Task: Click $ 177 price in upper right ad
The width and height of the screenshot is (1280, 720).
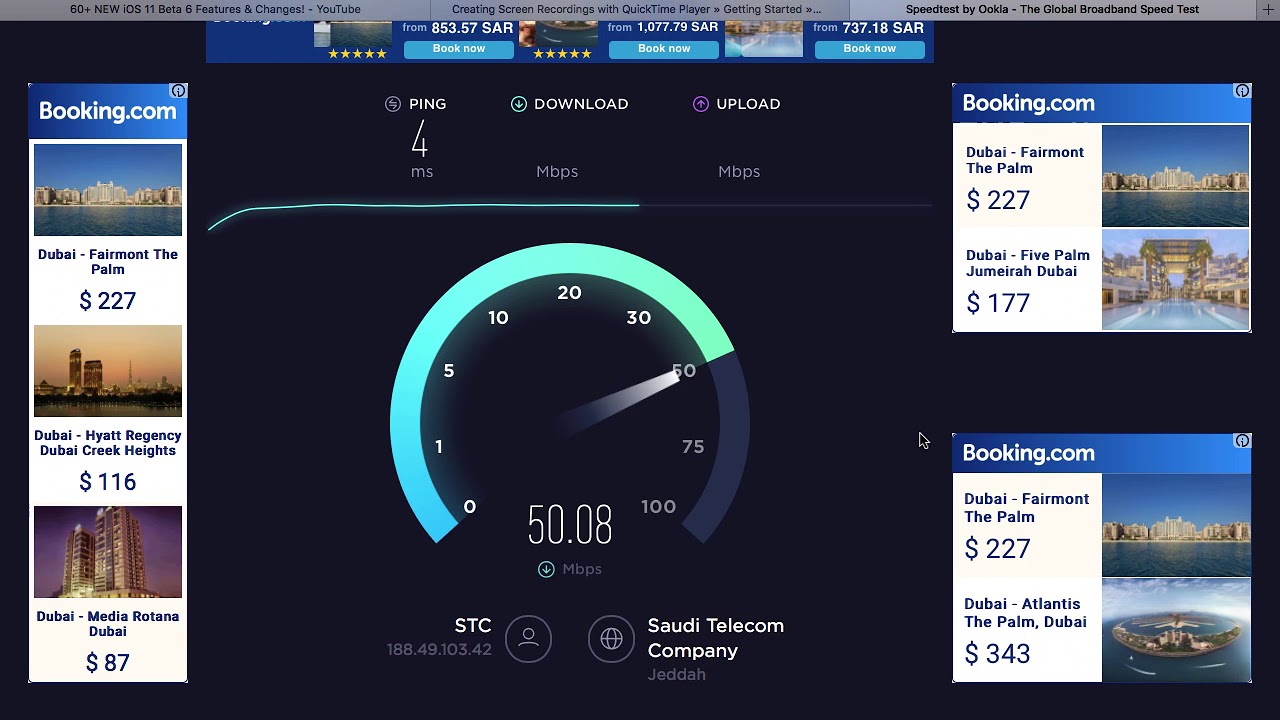Action: point(998,303)
